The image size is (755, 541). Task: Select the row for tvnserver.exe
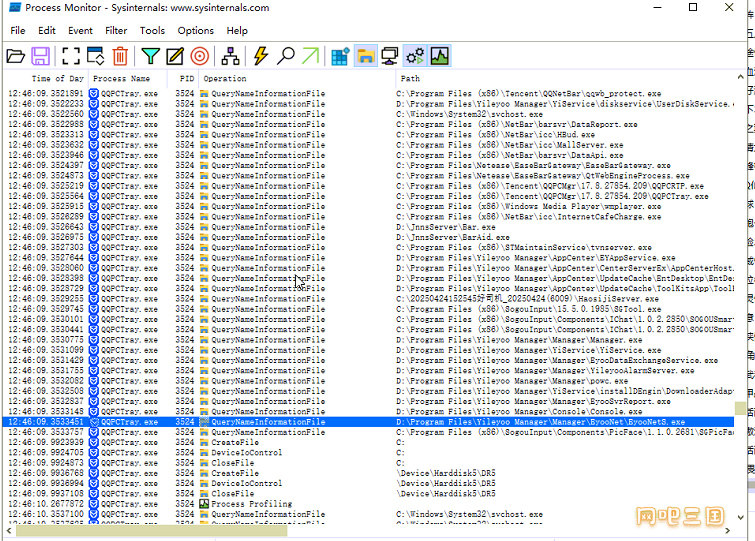click(369, 247)
